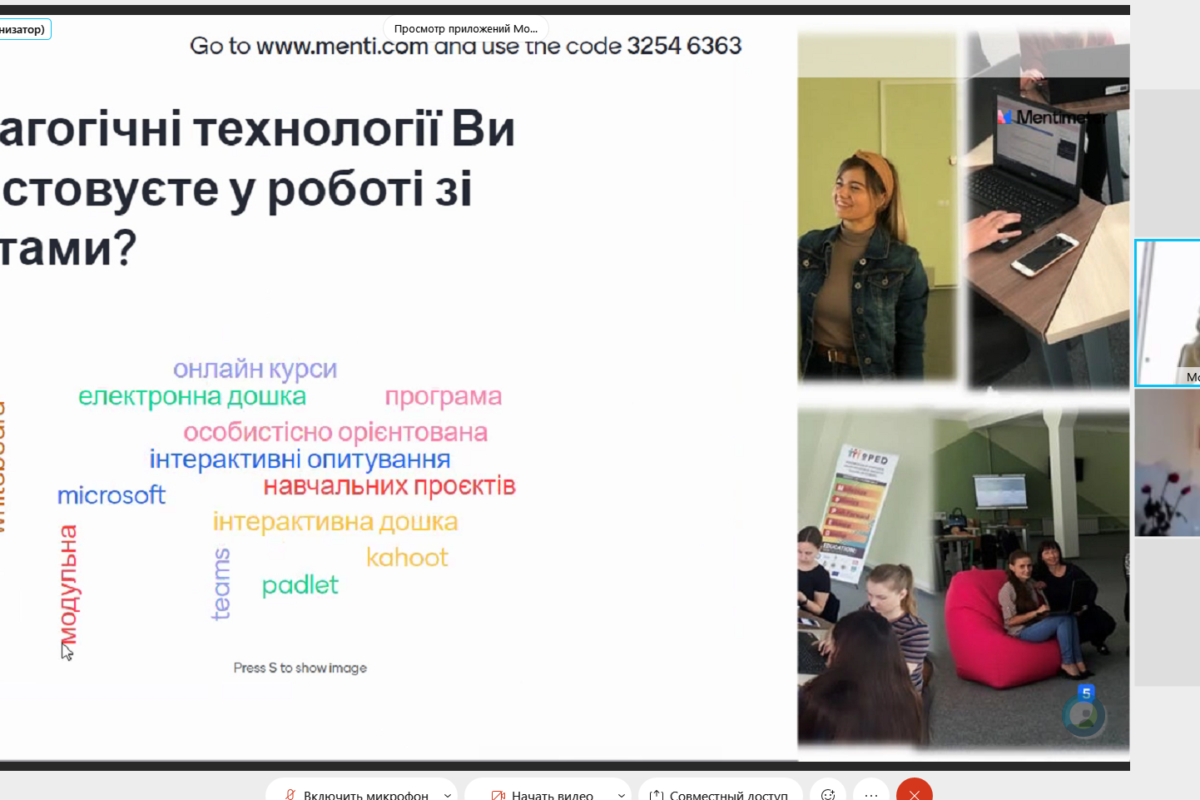Image resolution: width=1200 pixels, height=800 pixels.
Task: Click the organizer name tag at top-left
Action: click(x=24, y=30)
